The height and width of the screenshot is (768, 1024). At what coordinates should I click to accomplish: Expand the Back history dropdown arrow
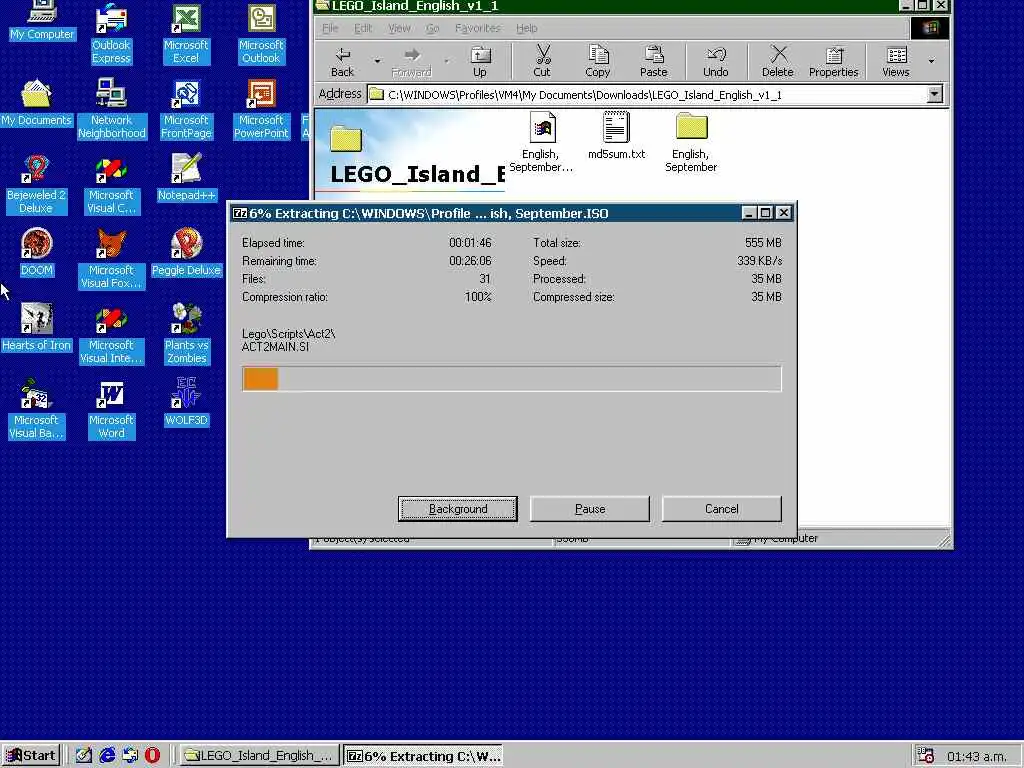(377, 61)
